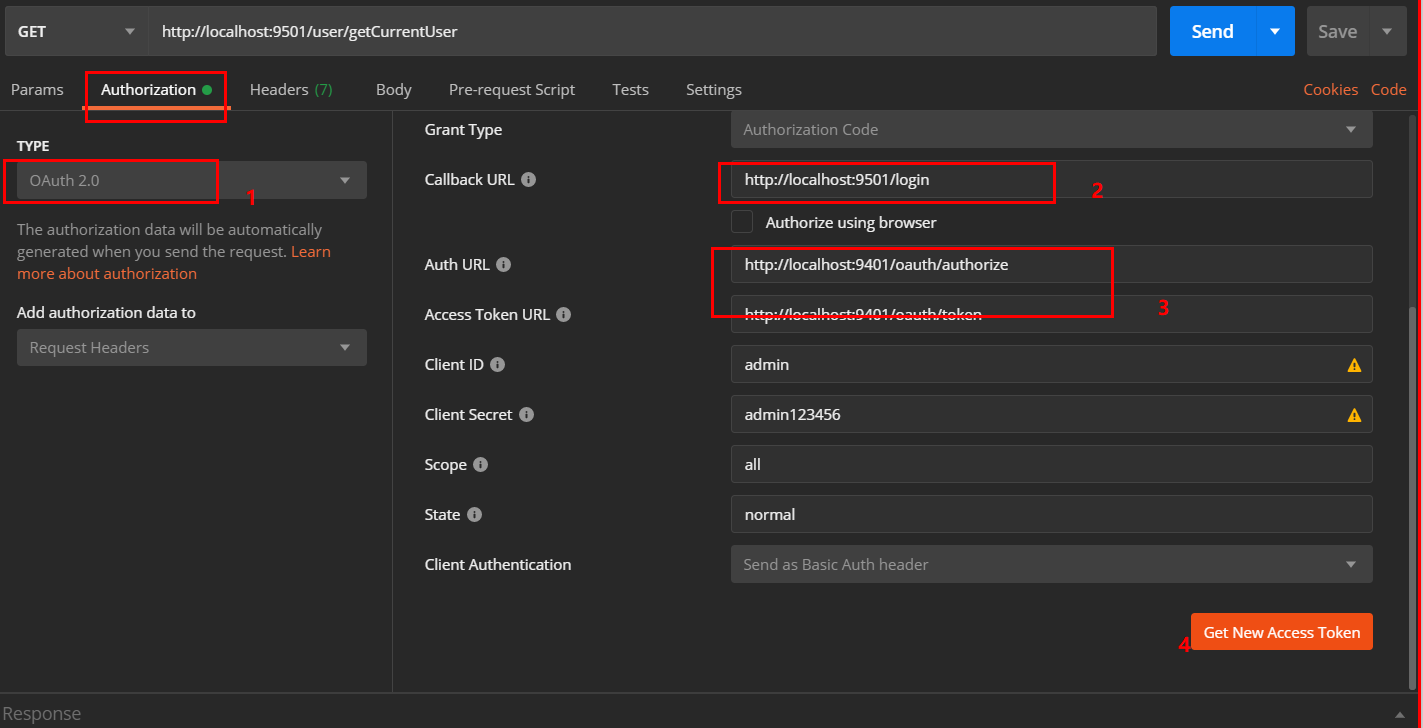This screenshot has height=728, width=1423.
Task: Click the Client ID info icon
Action: pos(498,365)
